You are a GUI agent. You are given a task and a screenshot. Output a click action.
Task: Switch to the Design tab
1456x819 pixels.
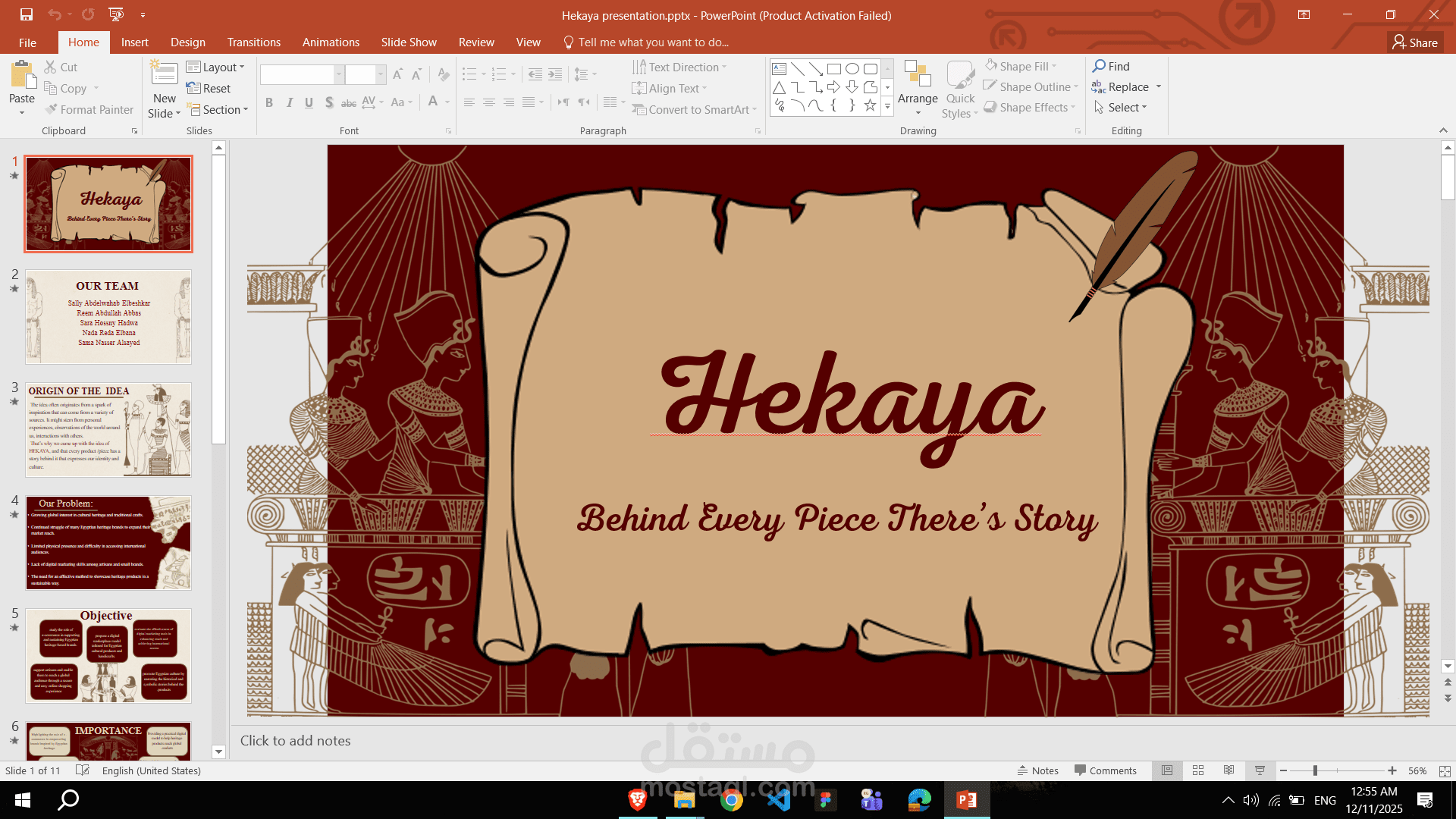(x=187, y=42)
